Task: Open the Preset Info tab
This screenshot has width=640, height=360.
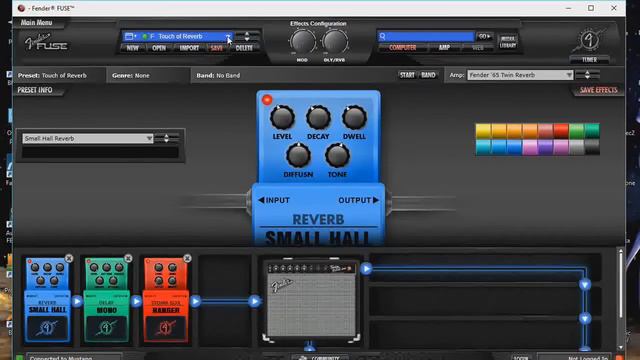Action: click(35, 90)
